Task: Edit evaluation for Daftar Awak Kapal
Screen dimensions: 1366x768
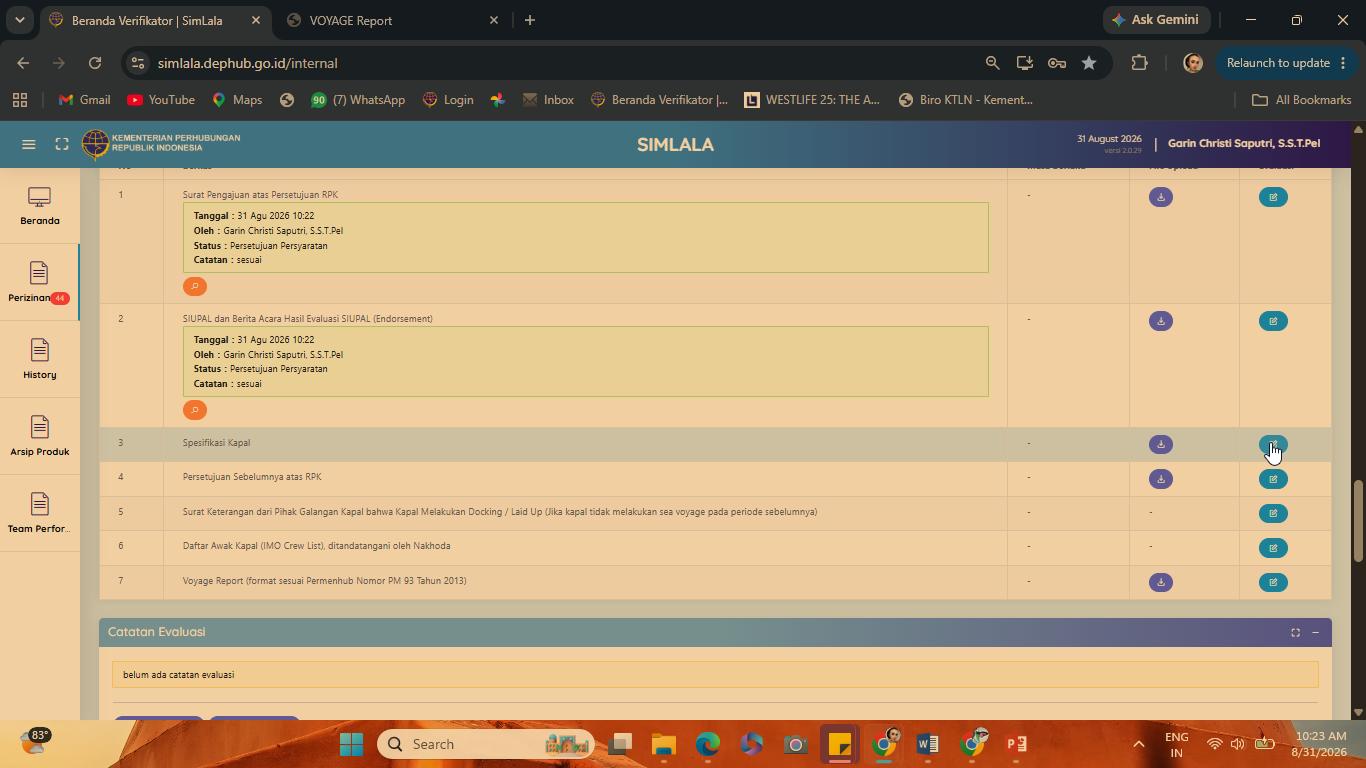Action: (x=1273, y=548)
